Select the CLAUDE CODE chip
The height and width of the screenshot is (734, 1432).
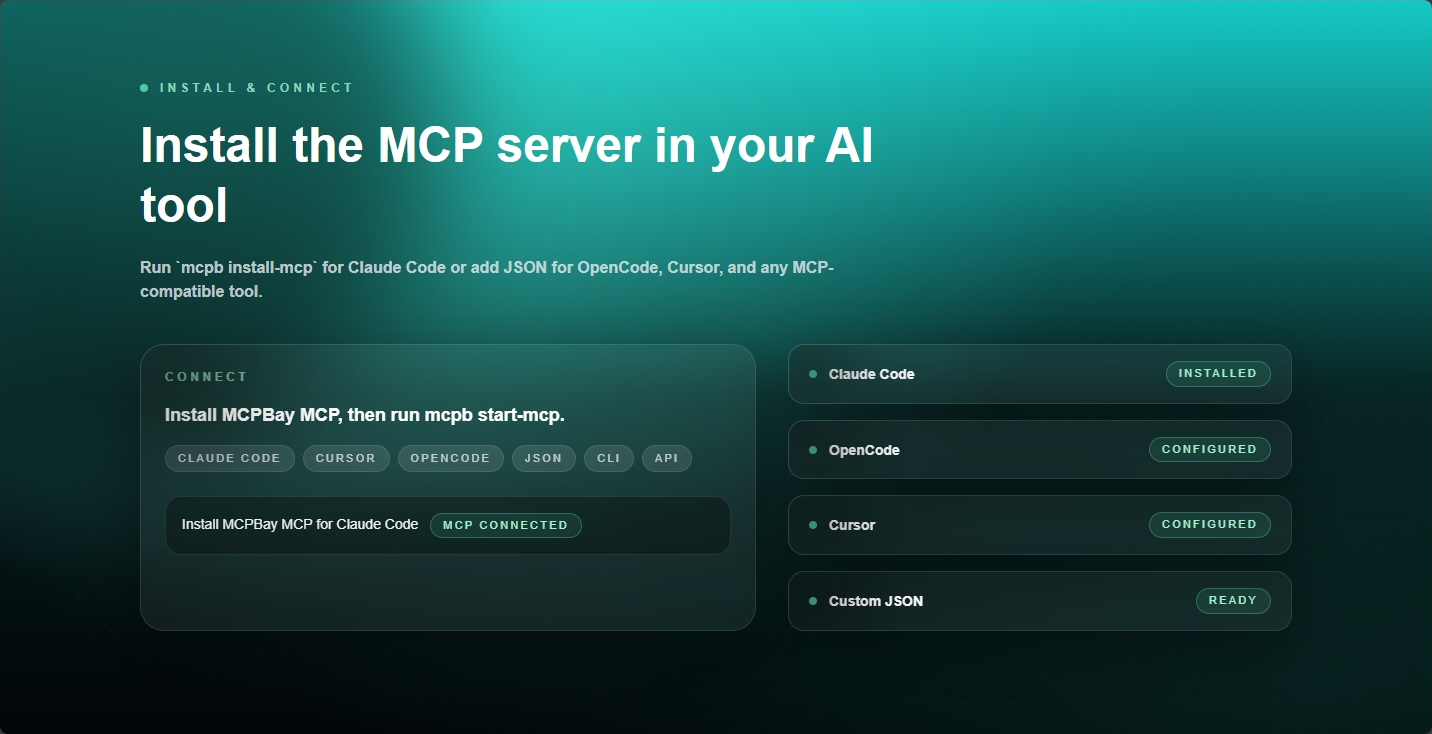point(229,458)
